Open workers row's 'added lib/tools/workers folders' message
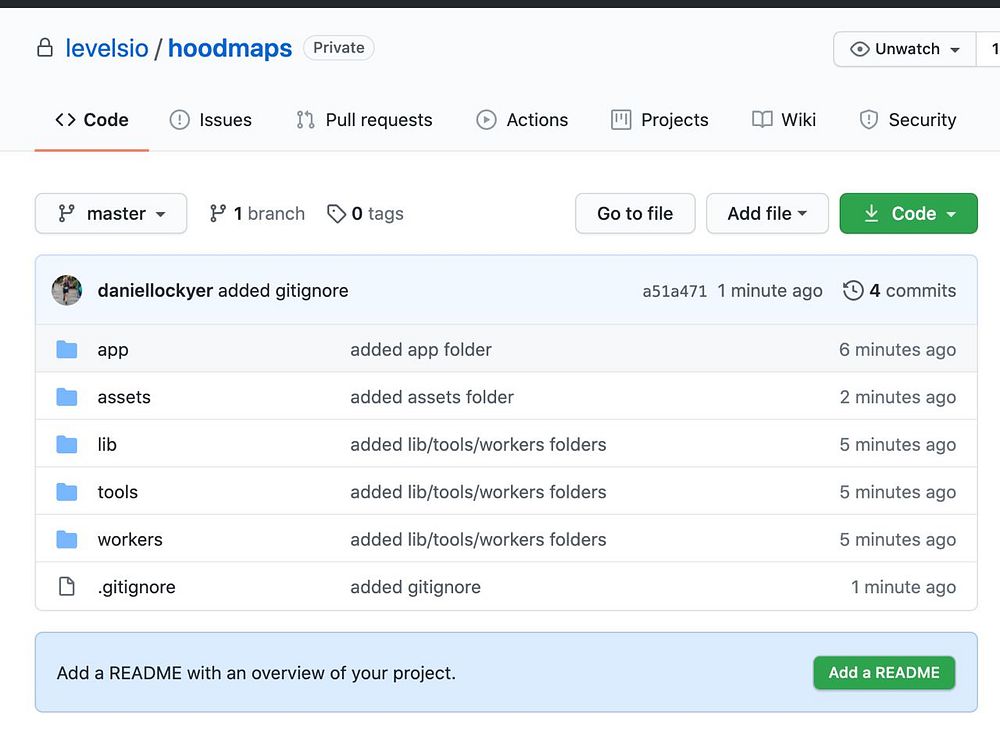This screenshot has width=1000, height=745. pyautogui.click(x=478, y=540)
